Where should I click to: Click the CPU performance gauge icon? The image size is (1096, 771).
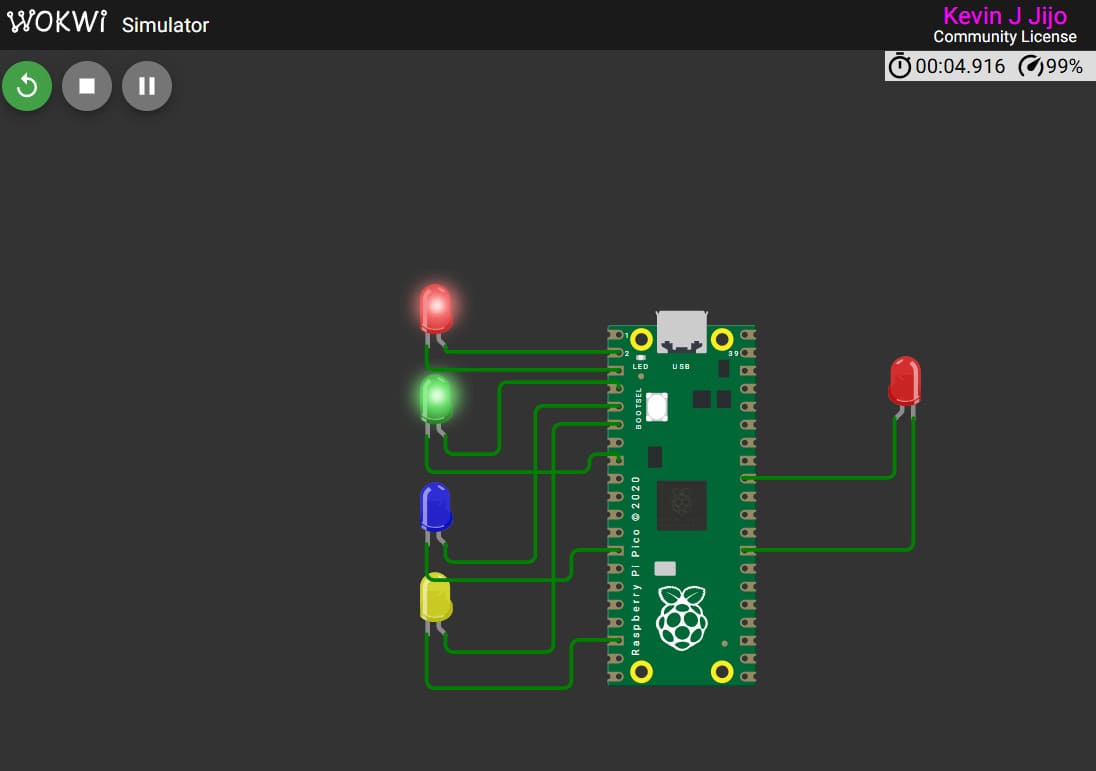pos(1031,66)
